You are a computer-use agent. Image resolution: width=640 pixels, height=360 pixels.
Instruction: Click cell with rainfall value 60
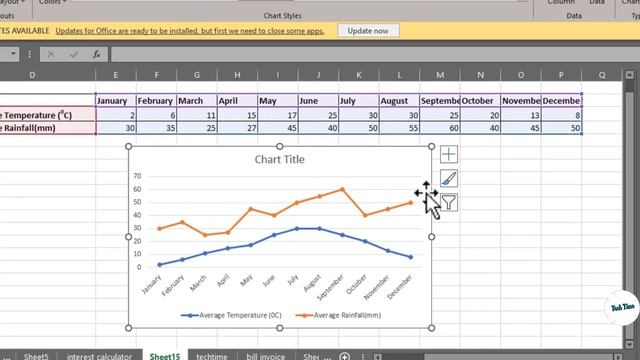[440, 128]
